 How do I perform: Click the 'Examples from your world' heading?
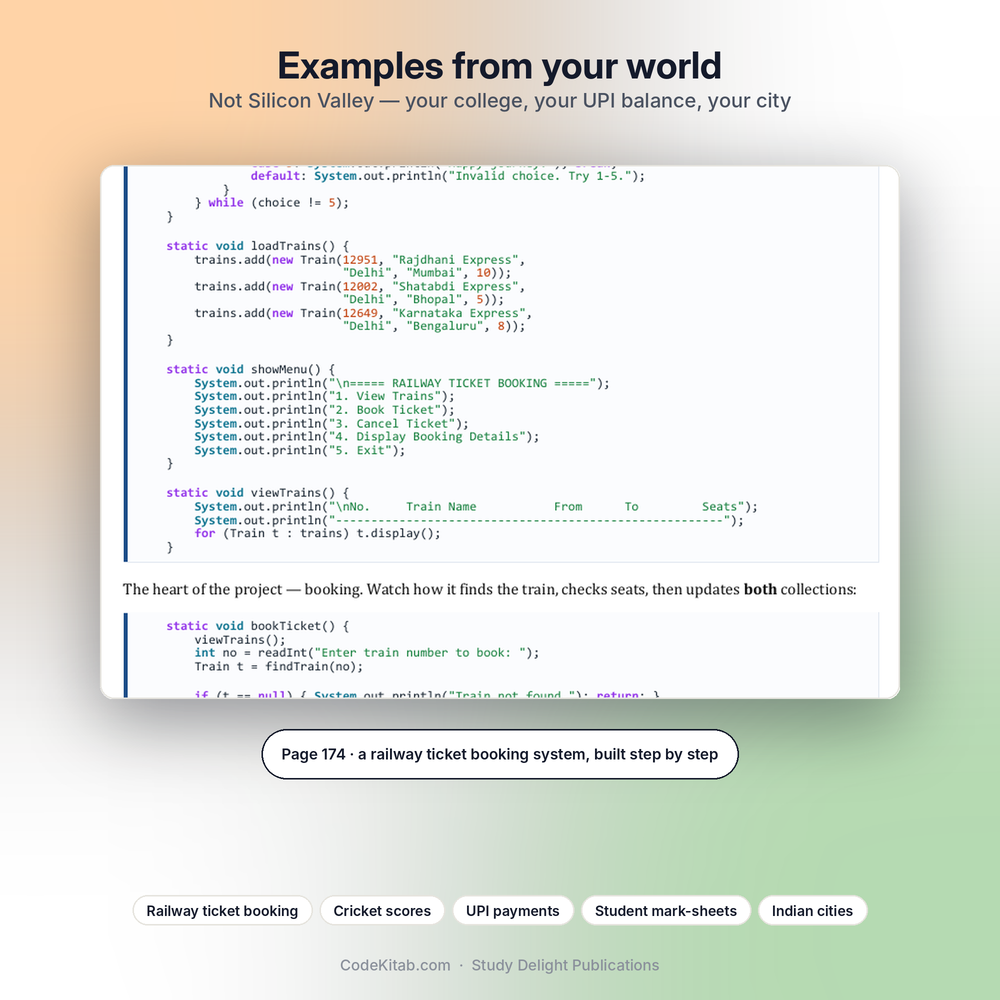[x=500, y=66]
